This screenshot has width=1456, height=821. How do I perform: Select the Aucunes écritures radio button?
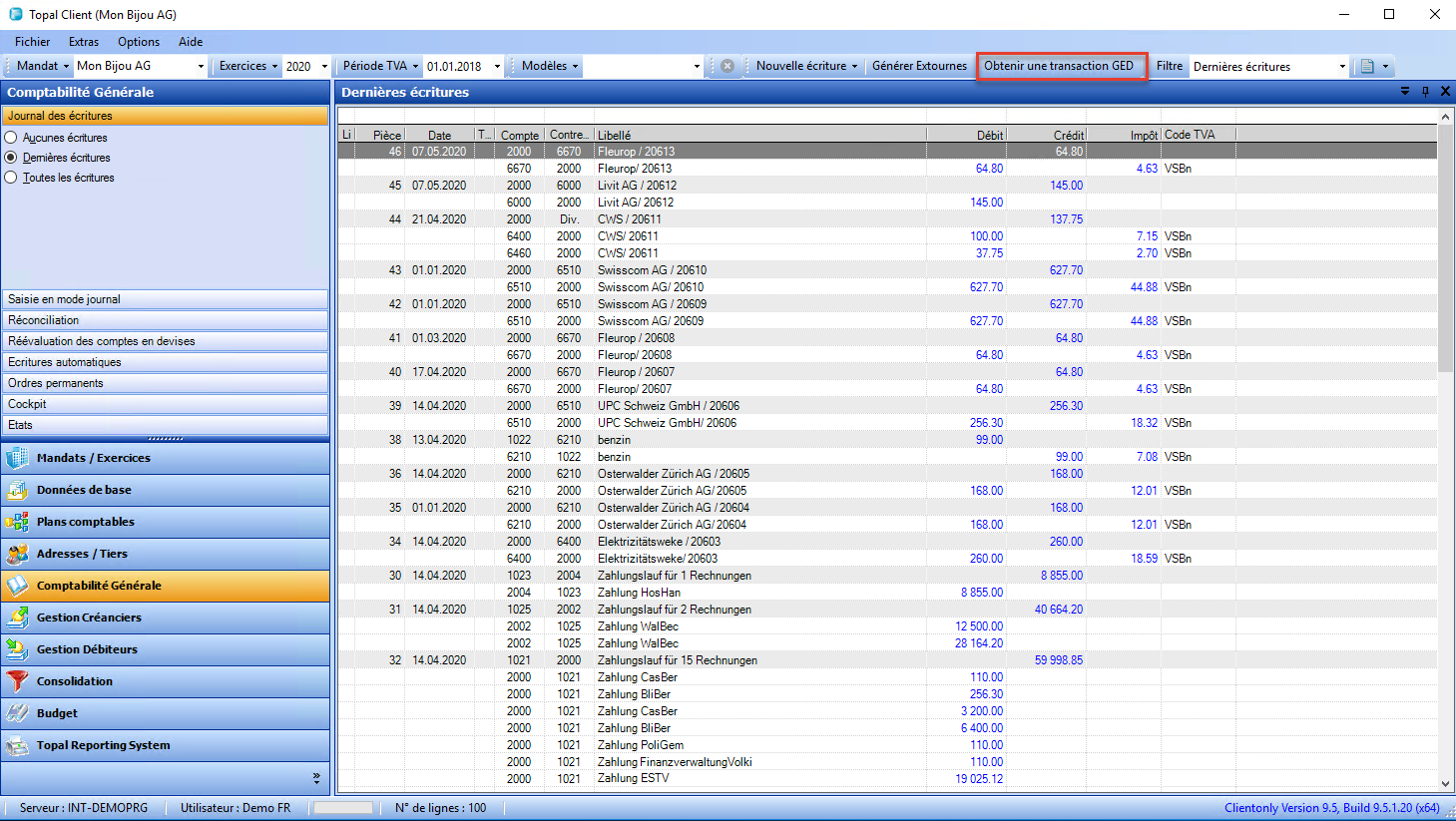click(x=11, y=138)
